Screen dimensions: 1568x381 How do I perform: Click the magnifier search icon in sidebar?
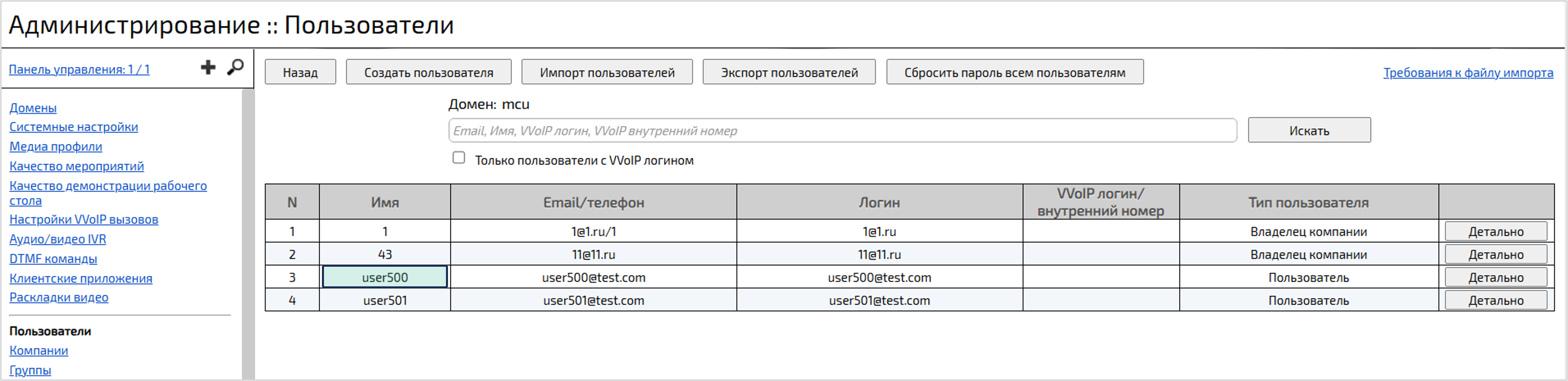(236, 67)
